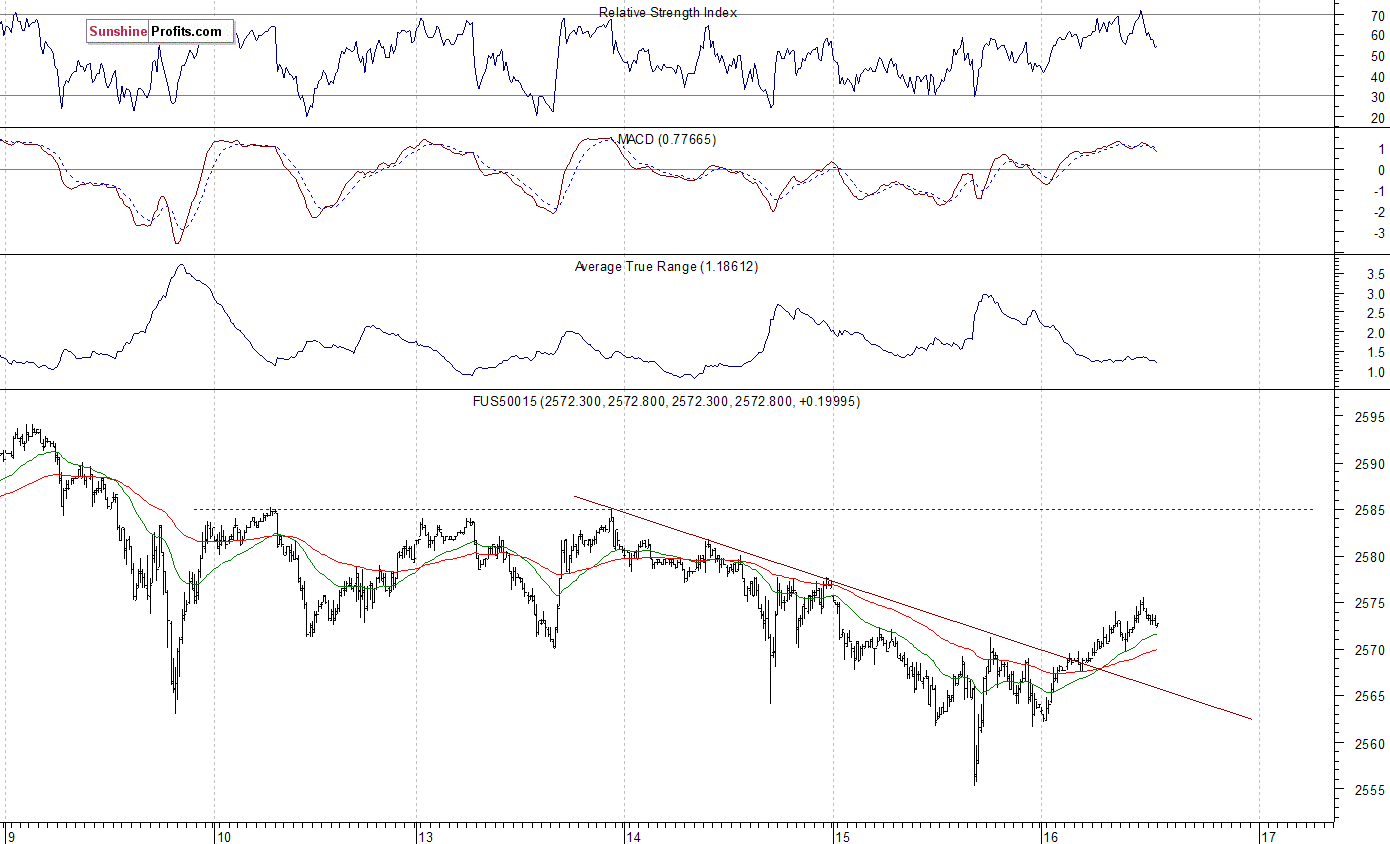Click date label 10 on the time axis
Viewport: 1390px width, 844px height.
(x=223, y=835)
